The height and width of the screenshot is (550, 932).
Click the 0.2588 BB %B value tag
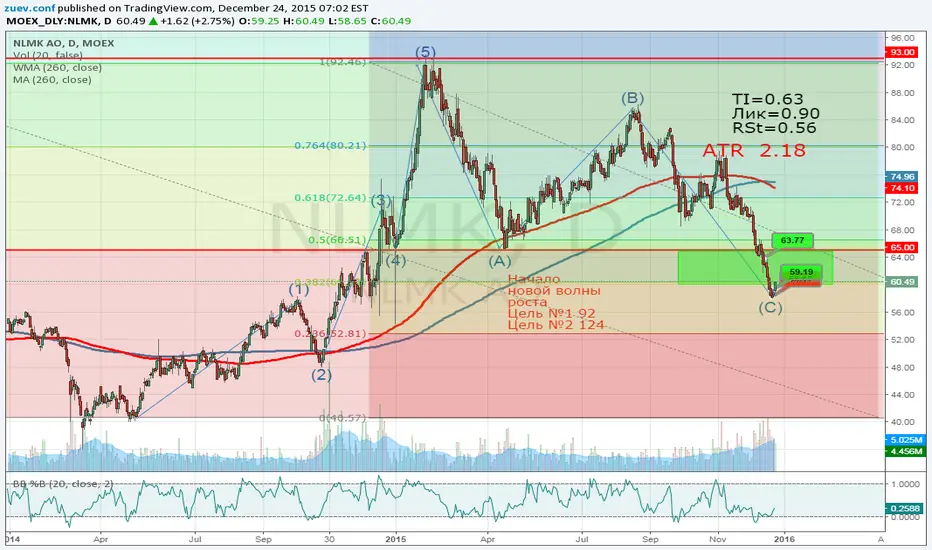904,508
